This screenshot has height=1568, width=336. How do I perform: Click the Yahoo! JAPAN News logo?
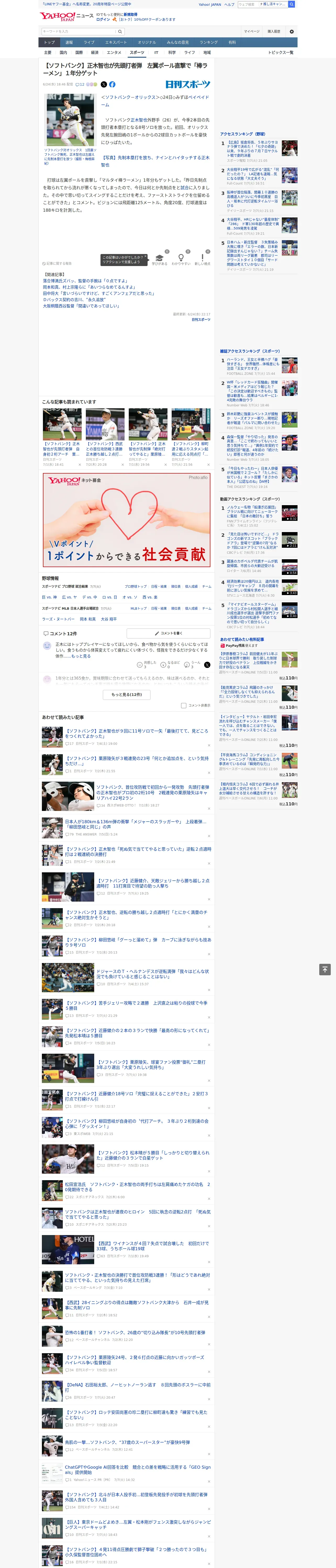pyautogui.click(x=67, y=16)
